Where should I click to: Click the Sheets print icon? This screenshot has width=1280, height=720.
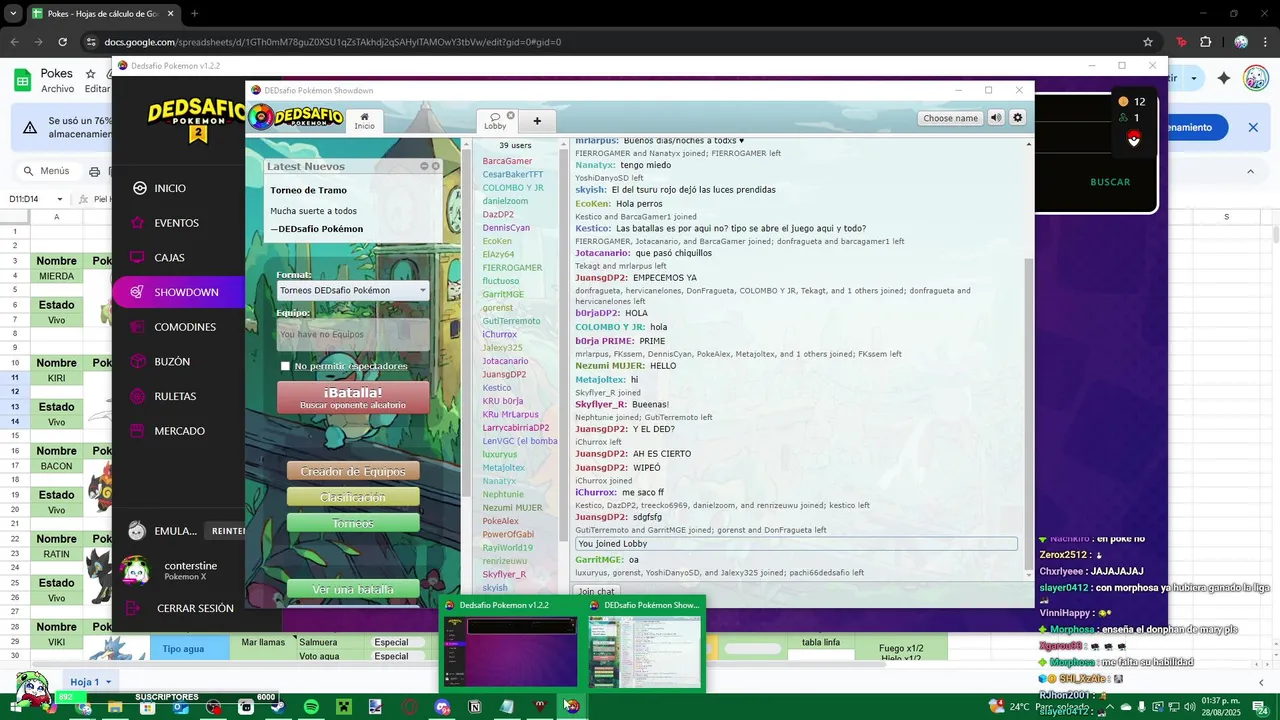(x=94, y=171)
